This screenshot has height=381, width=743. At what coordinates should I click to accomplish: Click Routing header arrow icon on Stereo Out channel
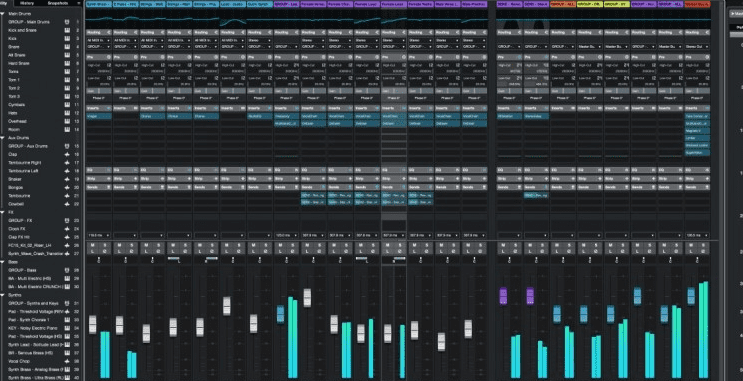(x=707, y=32)
